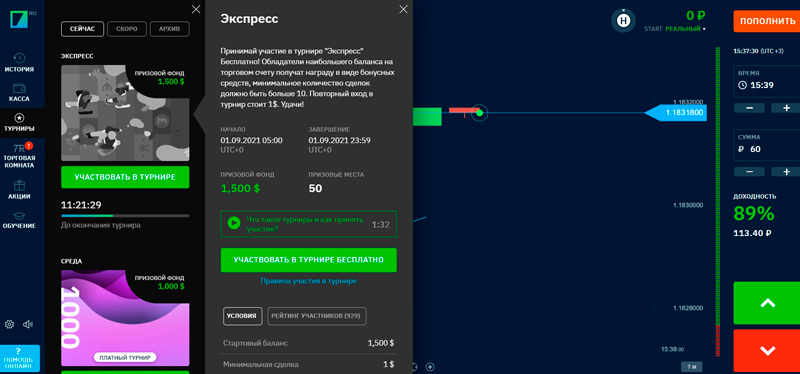
Task: Open the Обучение (Education) section
Action: click(x=19, y=220)
